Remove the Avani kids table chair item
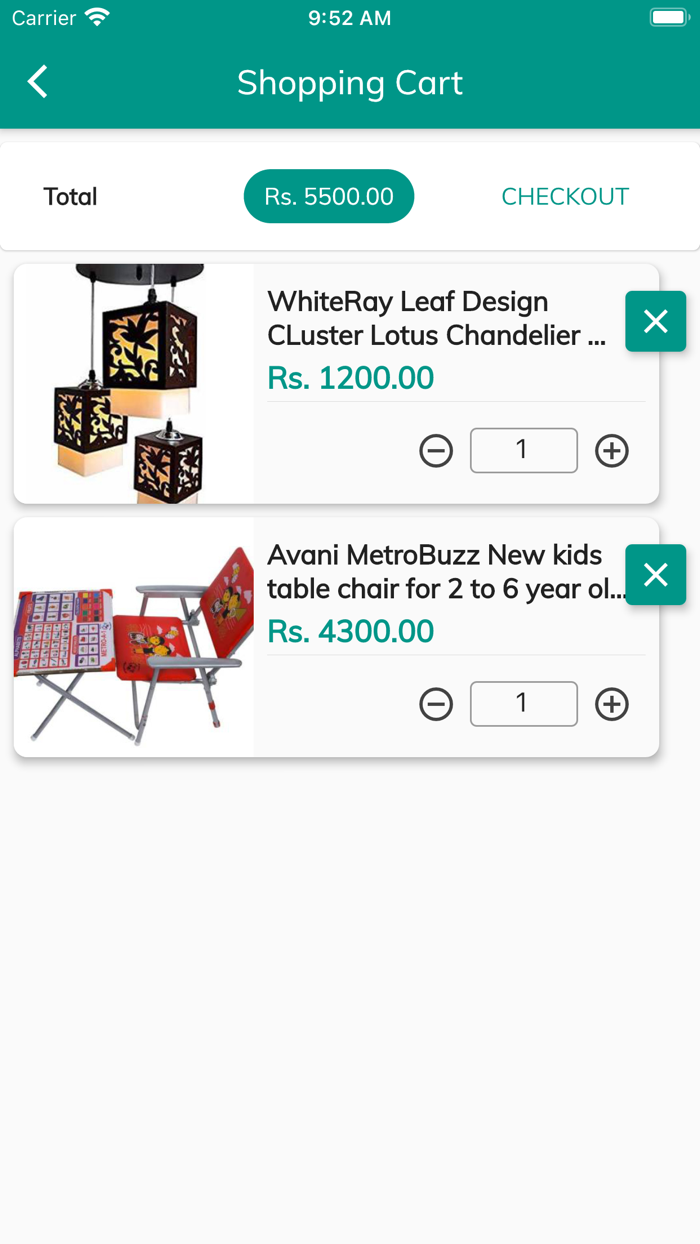 655,574
